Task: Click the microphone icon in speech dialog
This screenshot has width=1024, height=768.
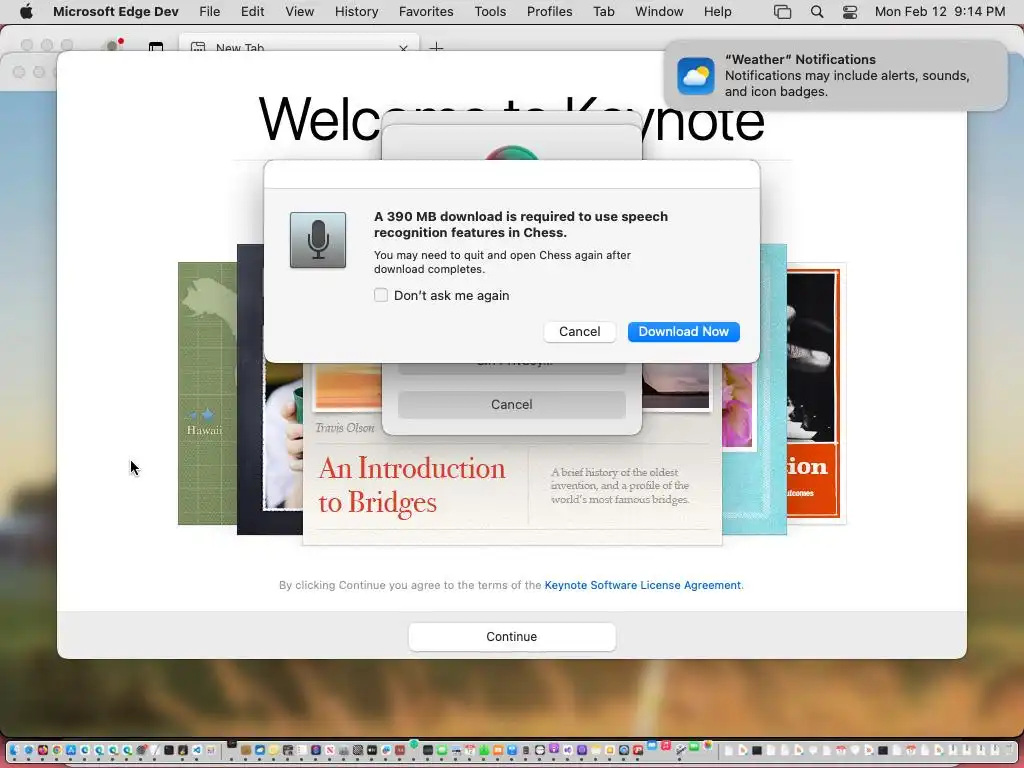Action: tap(317, 240)
